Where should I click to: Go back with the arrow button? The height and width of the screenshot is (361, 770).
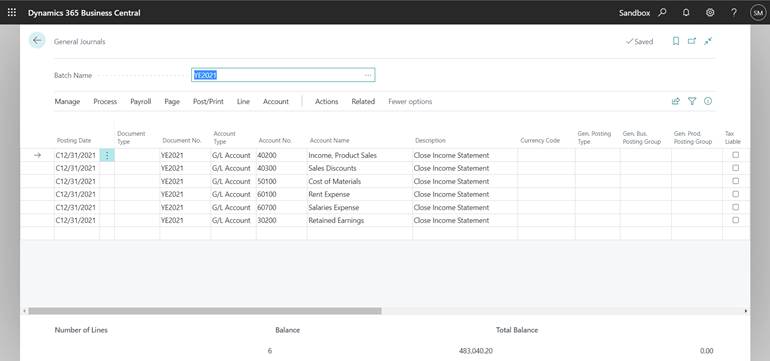click(37, 41)
